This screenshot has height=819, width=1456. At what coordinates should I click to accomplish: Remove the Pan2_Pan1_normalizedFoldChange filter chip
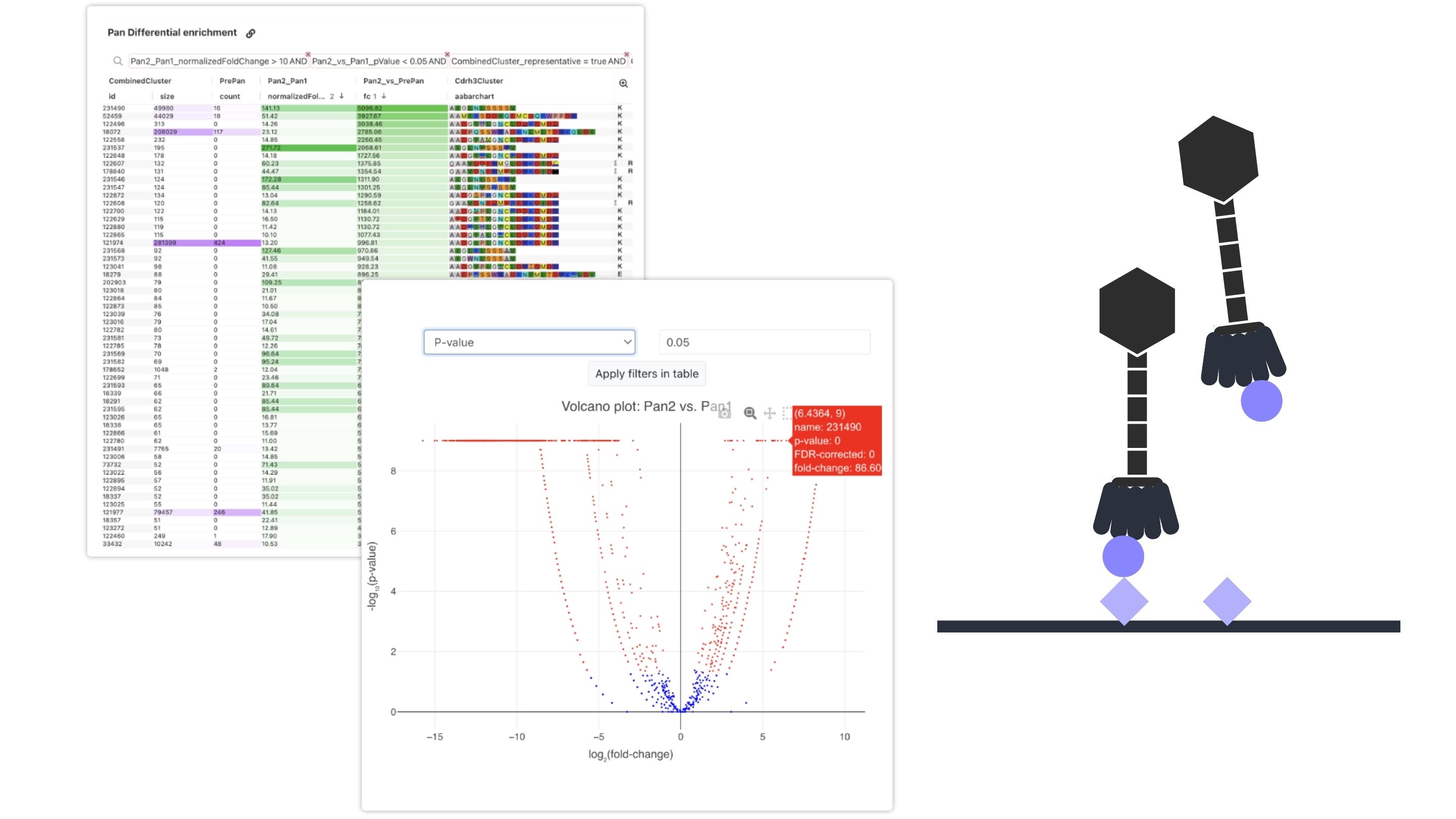(308, 54)
